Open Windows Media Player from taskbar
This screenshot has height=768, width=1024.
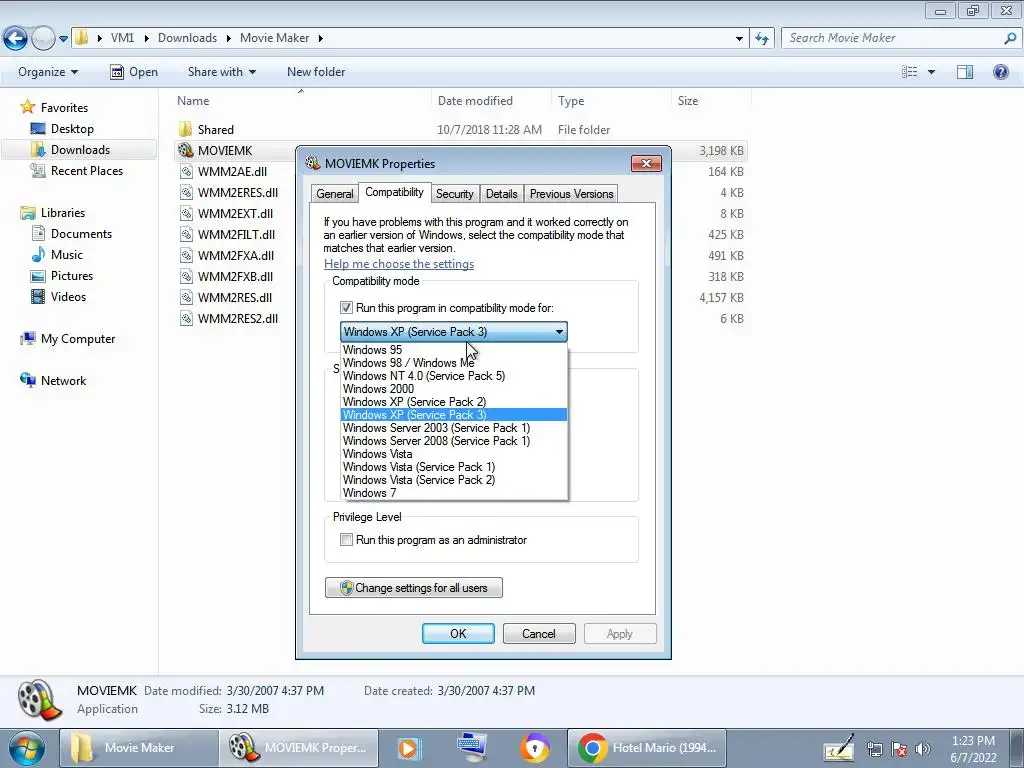click(x=409, y=748)
